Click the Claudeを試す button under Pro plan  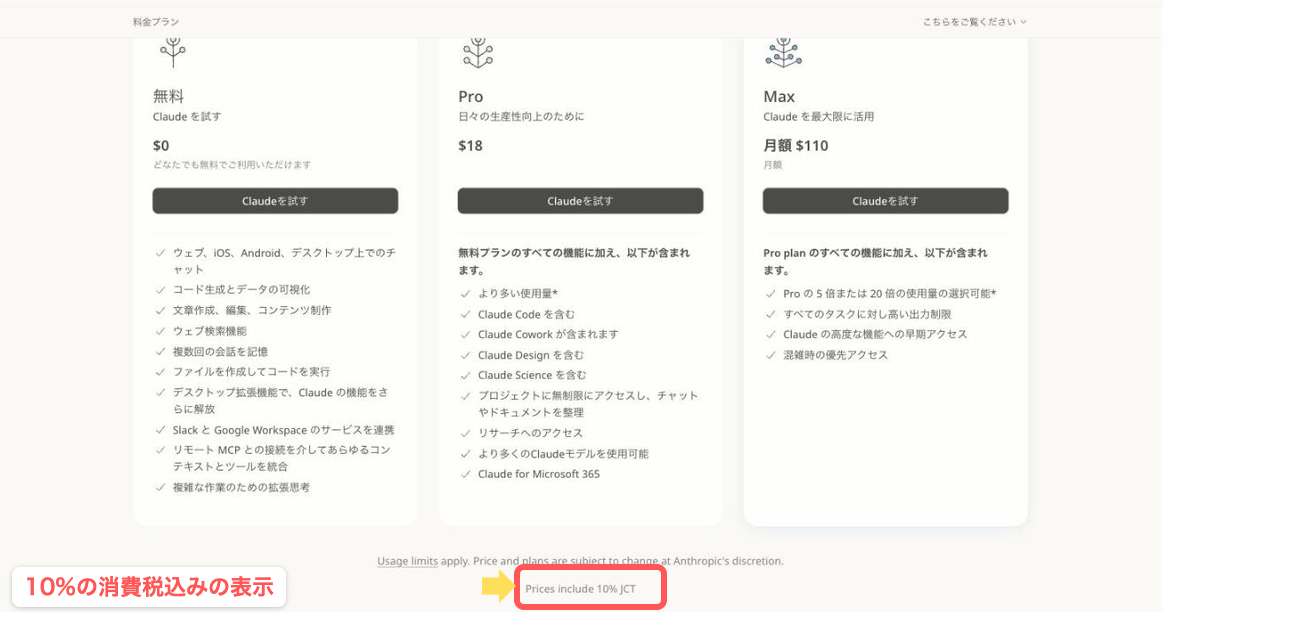580,201
